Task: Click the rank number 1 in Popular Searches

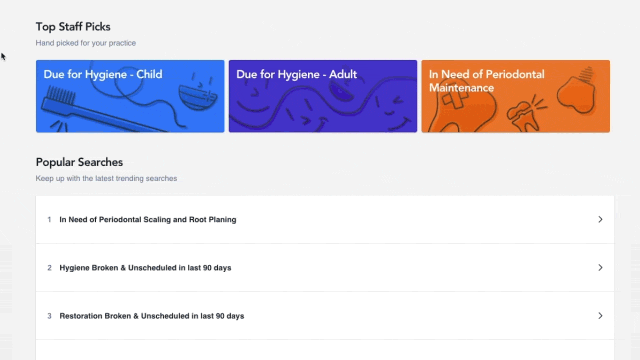Action: (49, 220)
